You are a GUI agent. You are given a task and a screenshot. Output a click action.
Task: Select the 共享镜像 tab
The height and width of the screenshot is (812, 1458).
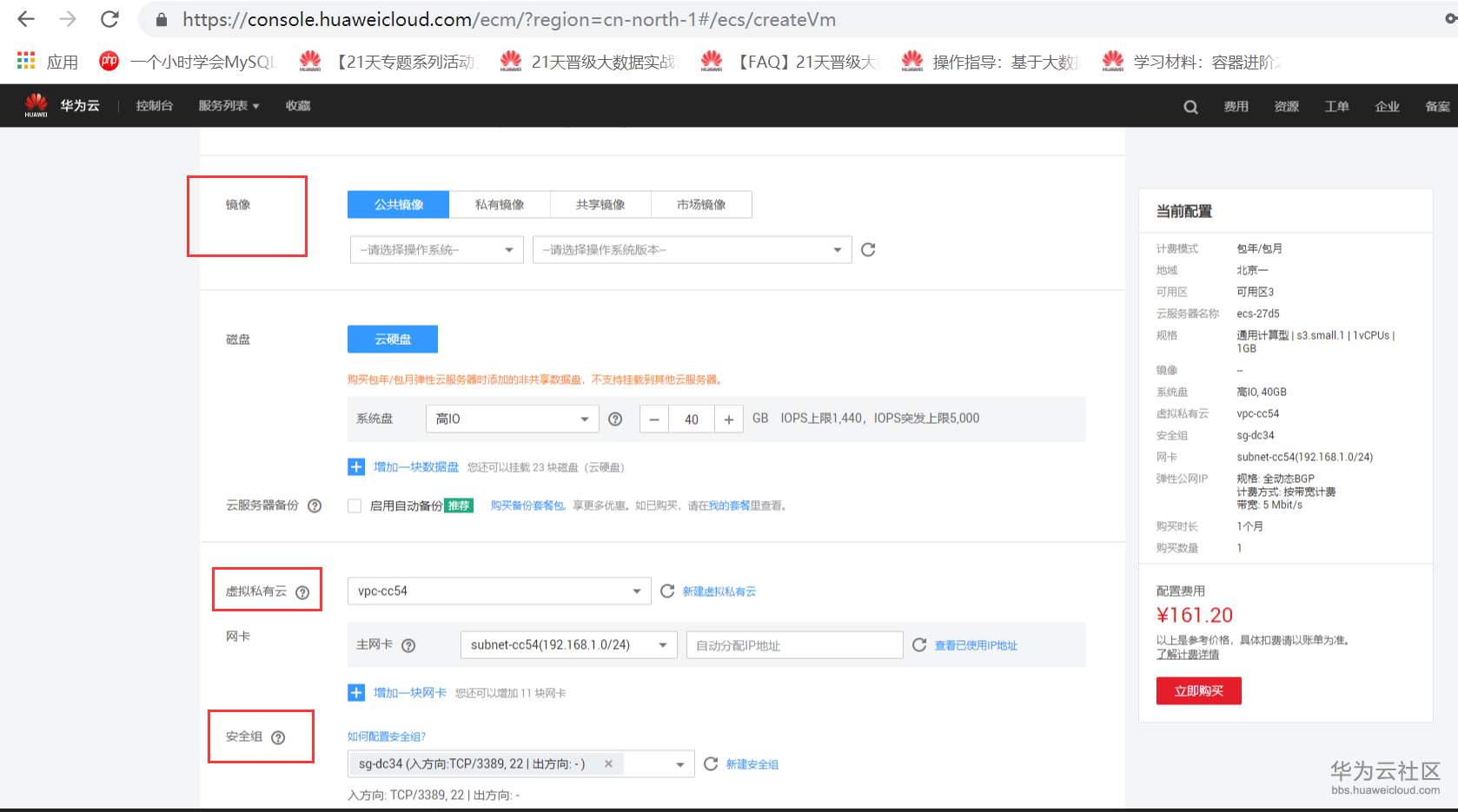point(600,204)
